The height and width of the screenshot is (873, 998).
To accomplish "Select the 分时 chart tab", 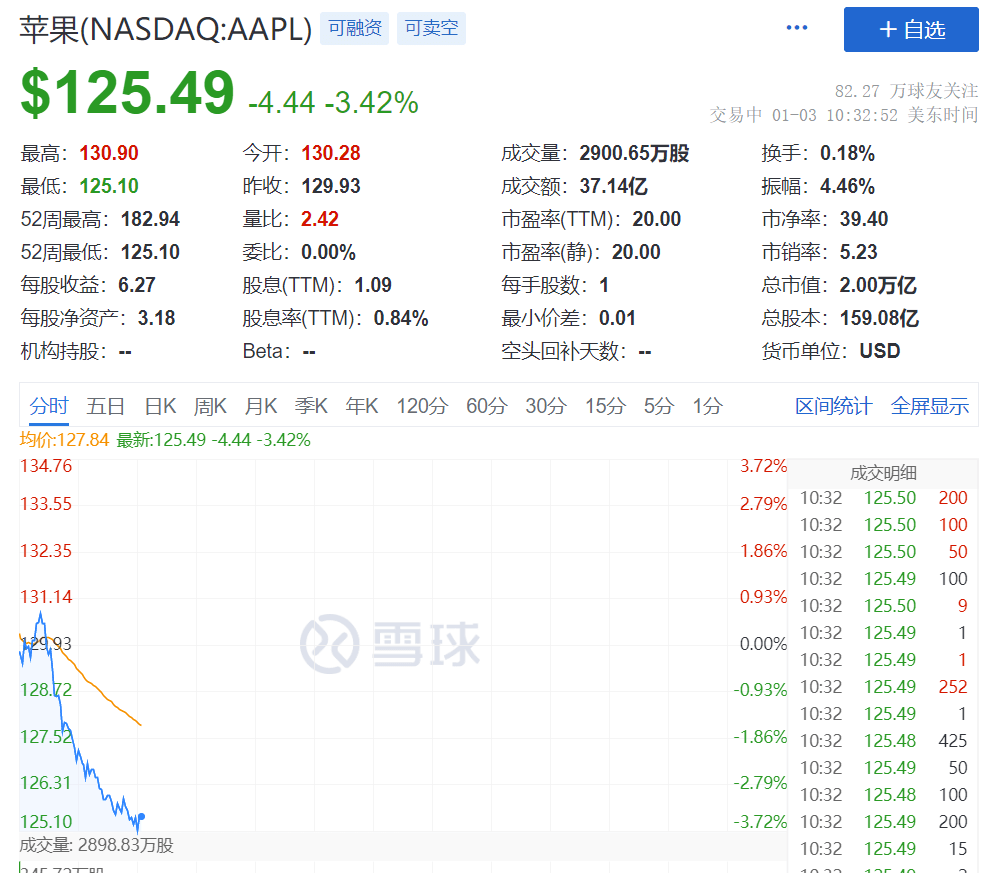I will (x=49, y=406).
